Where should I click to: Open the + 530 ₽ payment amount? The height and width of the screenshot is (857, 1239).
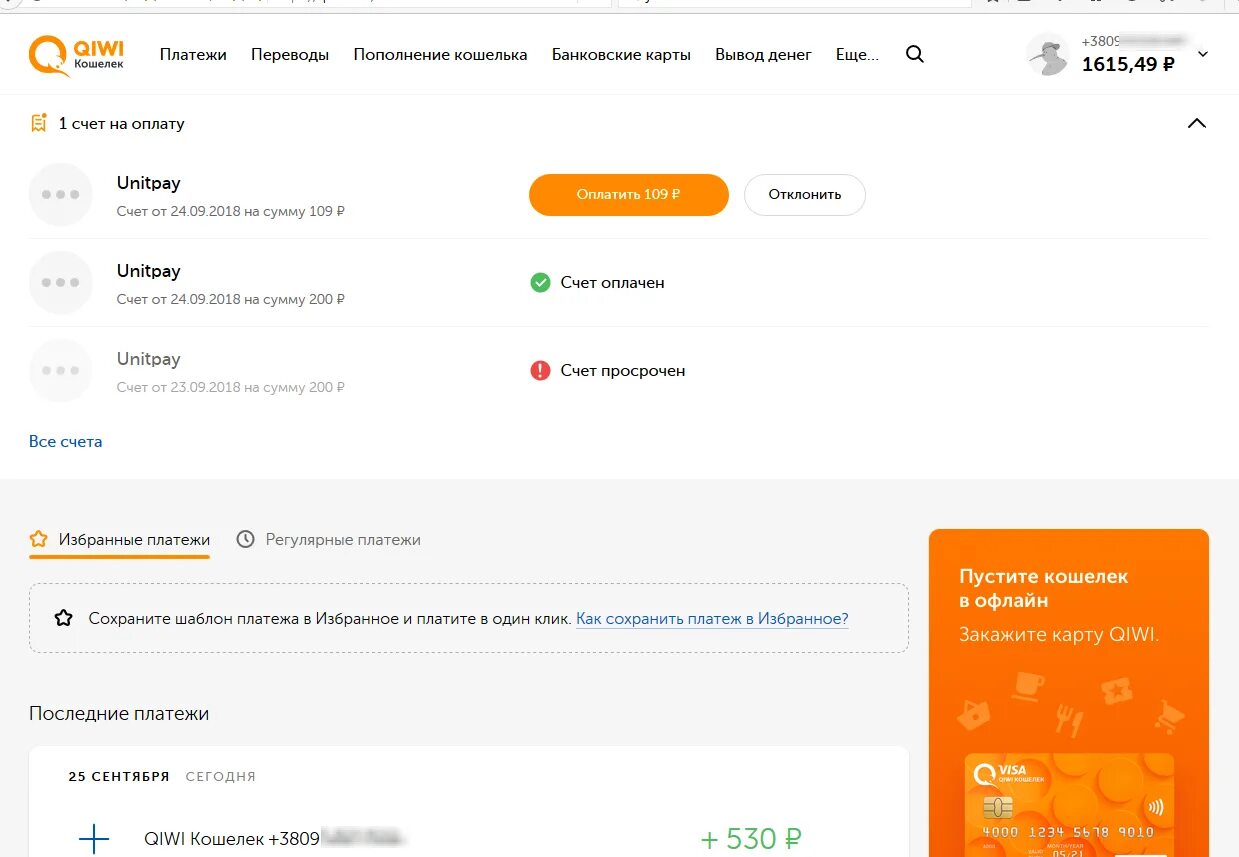(x=751, y=838)
